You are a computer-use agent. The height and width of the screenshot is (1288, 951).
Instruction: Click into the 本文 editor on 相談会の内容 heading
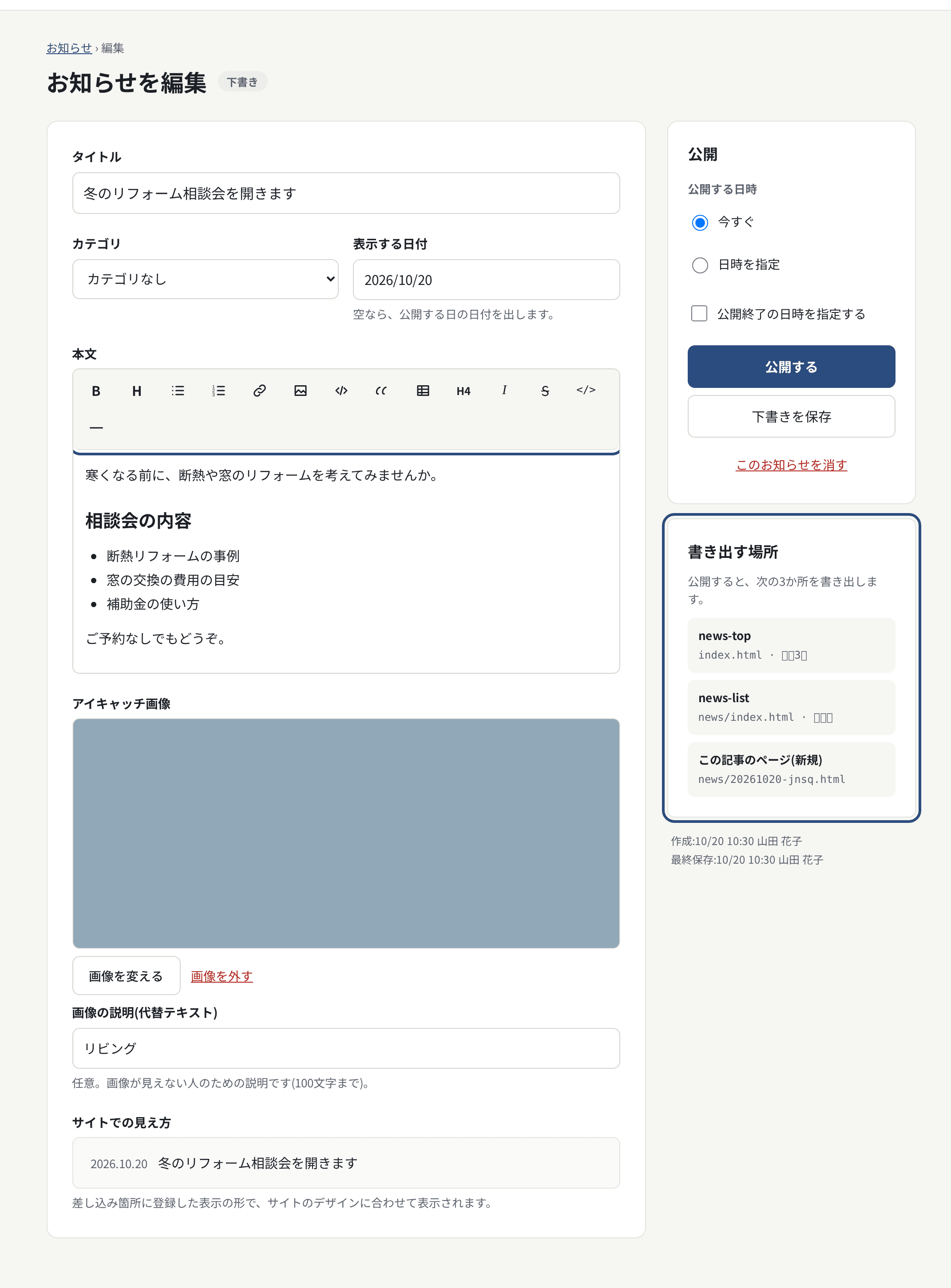tap(138, 521)
